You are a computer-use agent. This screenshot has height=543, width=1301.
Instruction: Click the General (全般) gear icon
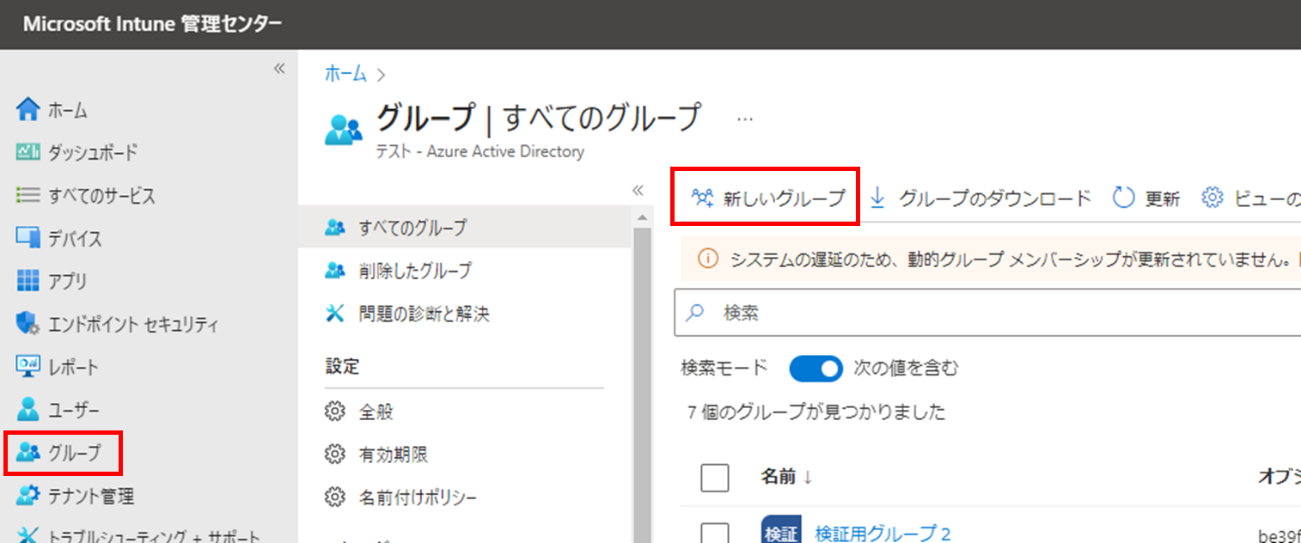point(335,412)
